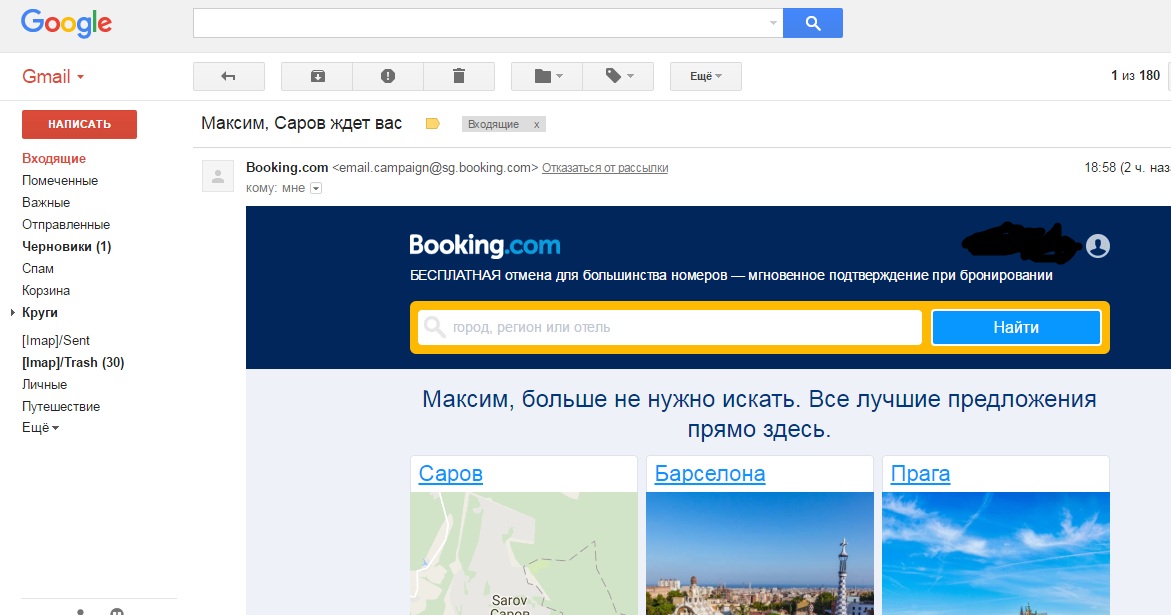Expand the Ещё toolbar menu

705,76
